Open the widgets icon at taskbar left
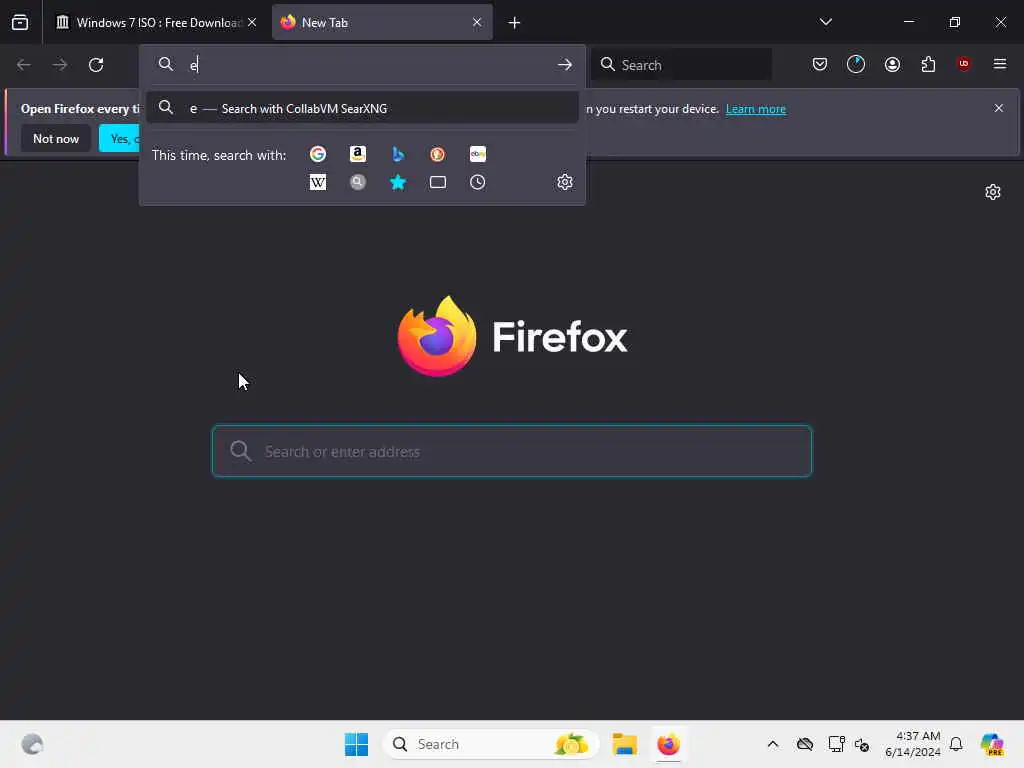 click(x=32, y=744)
